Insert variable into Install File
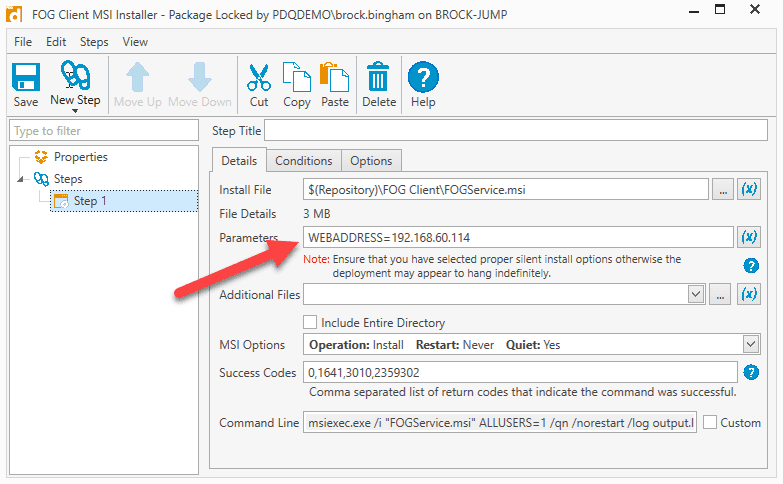 pyautogui.click(x=749, y=190)
